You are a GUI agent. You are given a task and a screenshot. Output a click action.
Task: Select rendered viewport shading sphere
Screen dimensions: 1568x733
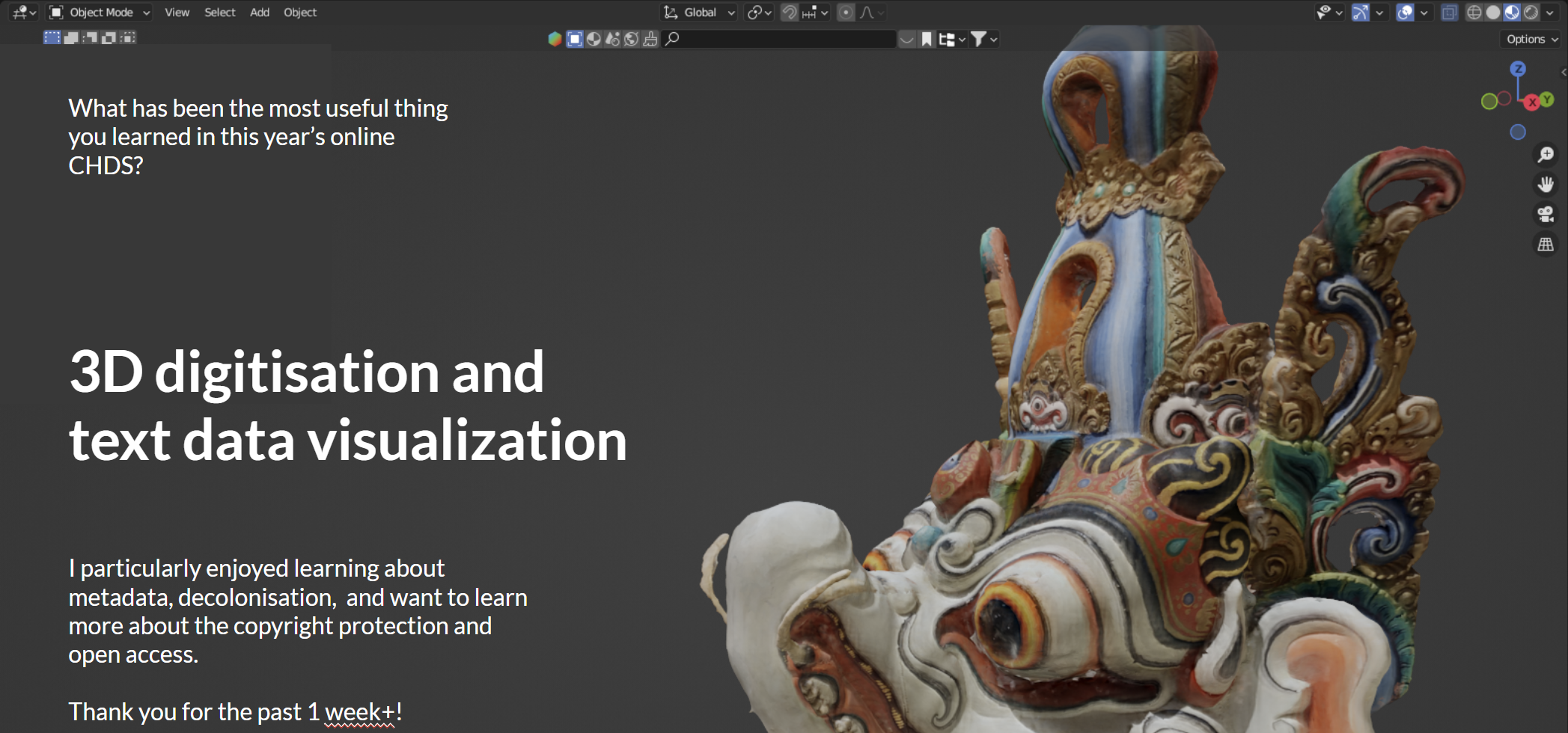point(1531,13)
